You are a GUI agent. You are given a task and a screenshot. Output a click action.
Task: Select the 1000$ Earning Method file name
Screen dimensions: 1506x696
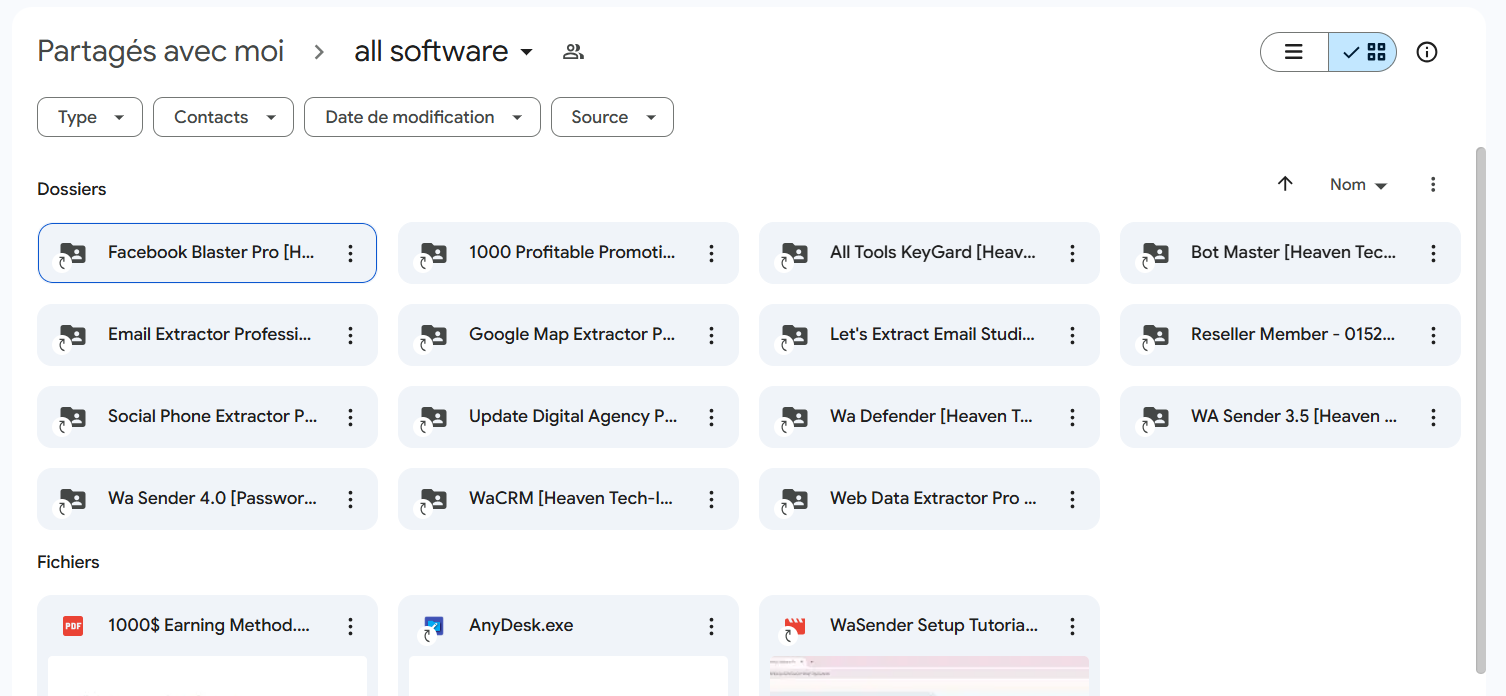209,626
